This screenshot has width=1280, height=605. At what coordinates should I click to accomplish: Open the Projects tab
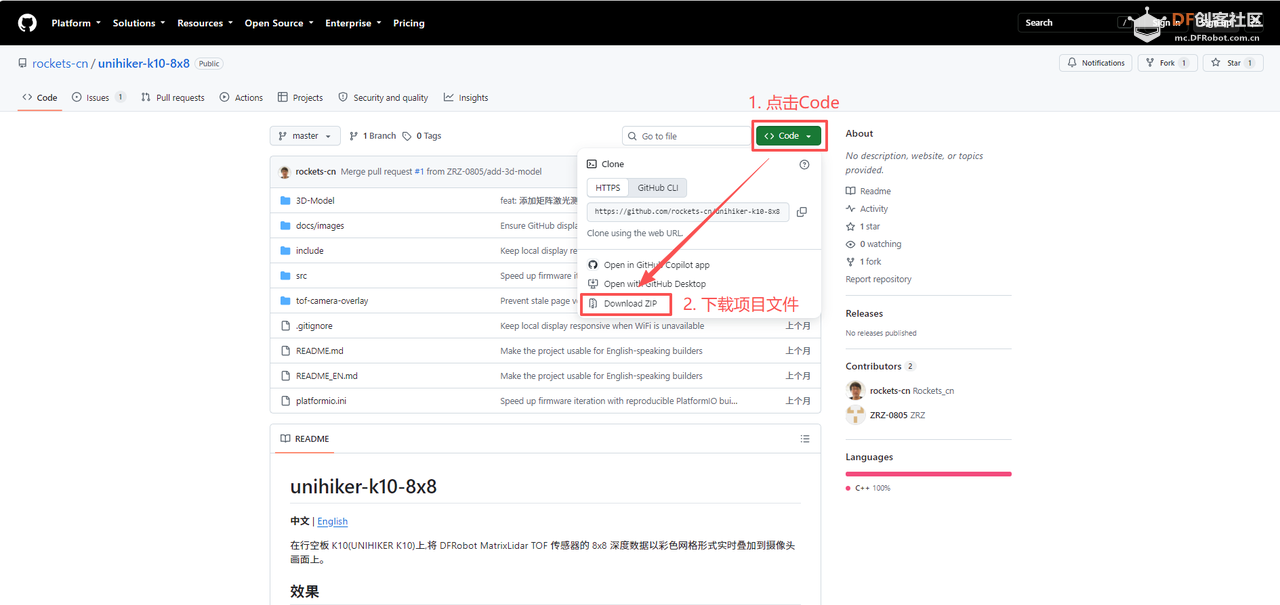tap(301, 98)
